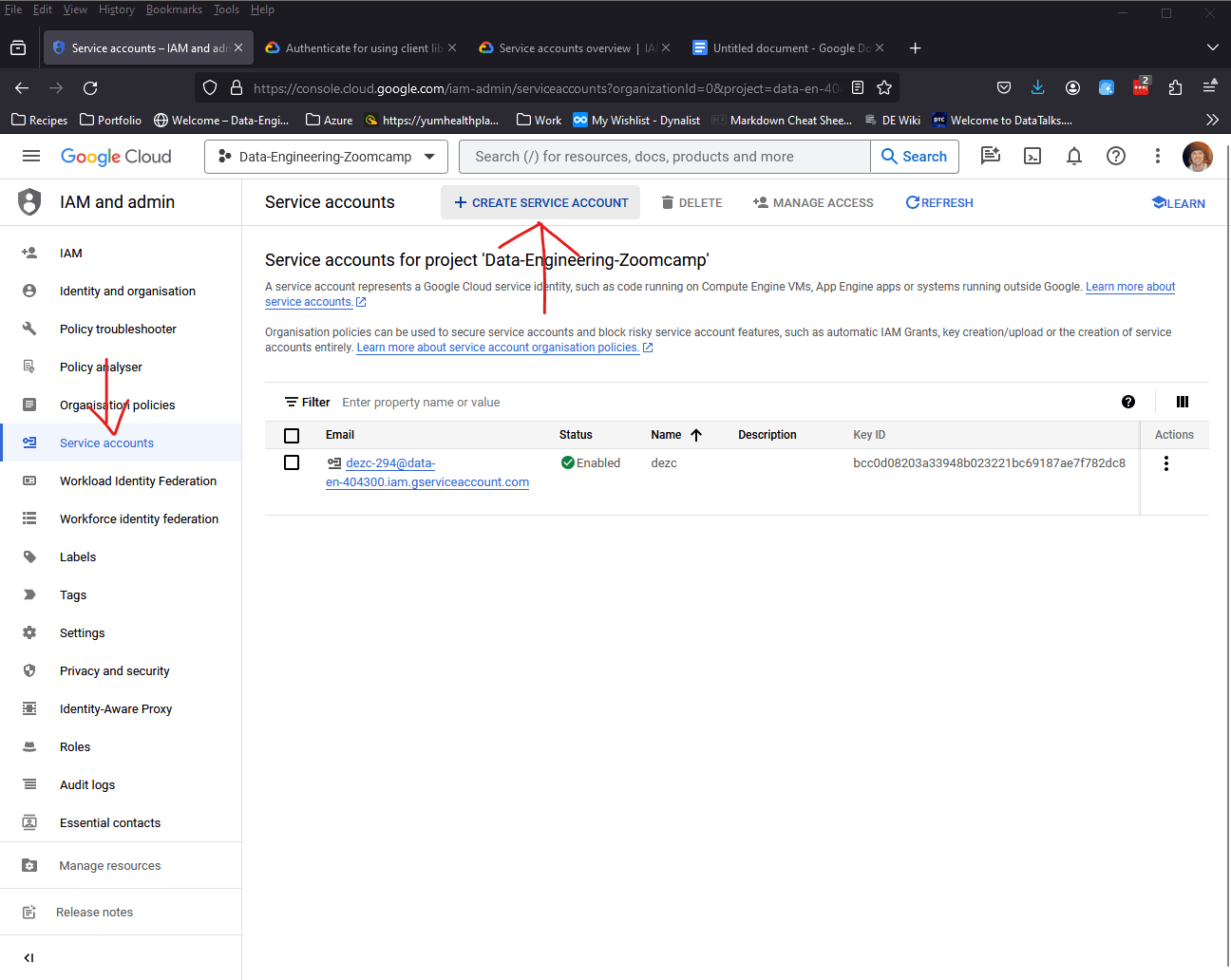Tick checkbox for dezc-294 service account
The height and width of the screenshot is (980, 1231).
click(x=292, y=462)
